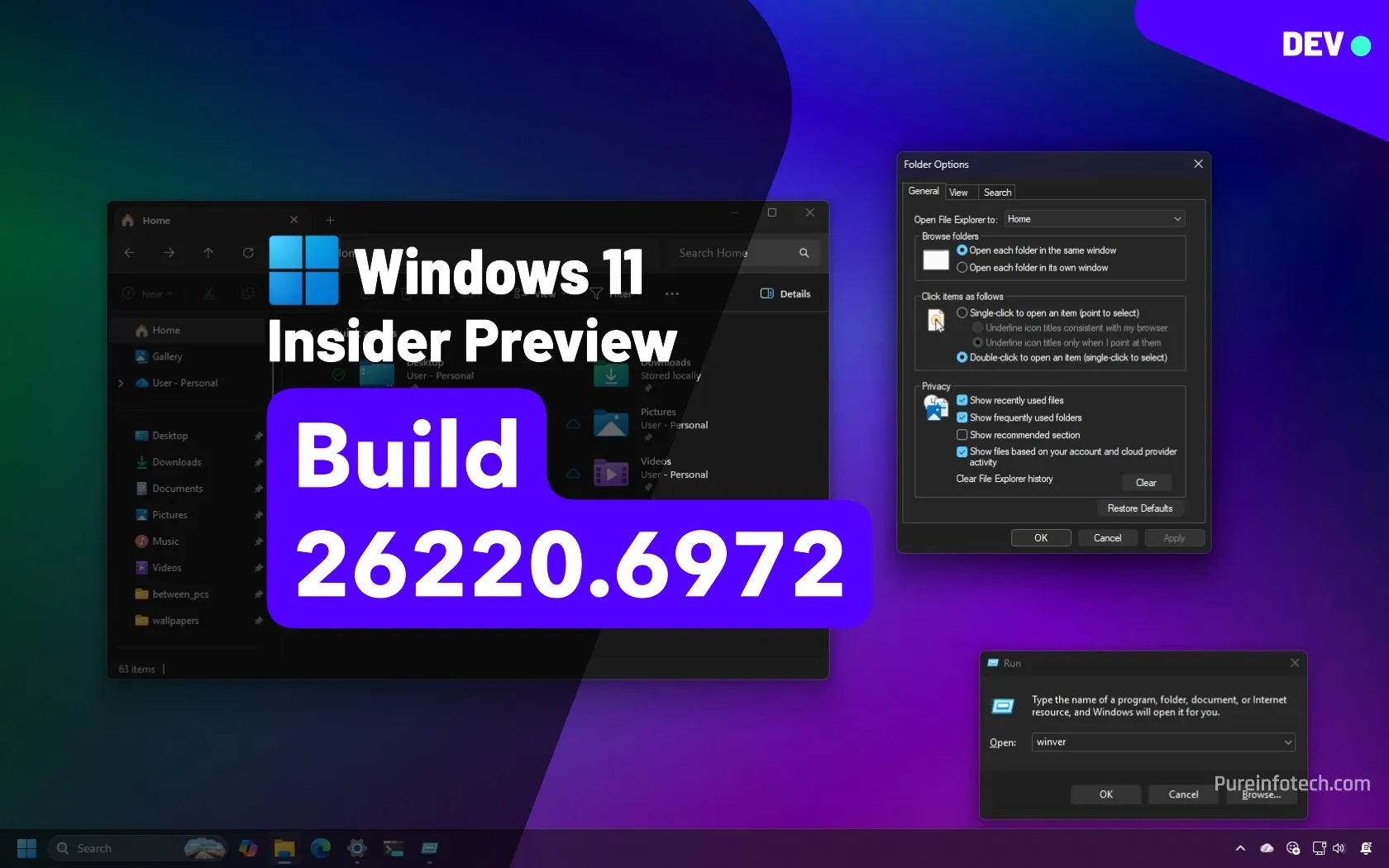Switch to the General tab in Folder Options

point(924,191)
